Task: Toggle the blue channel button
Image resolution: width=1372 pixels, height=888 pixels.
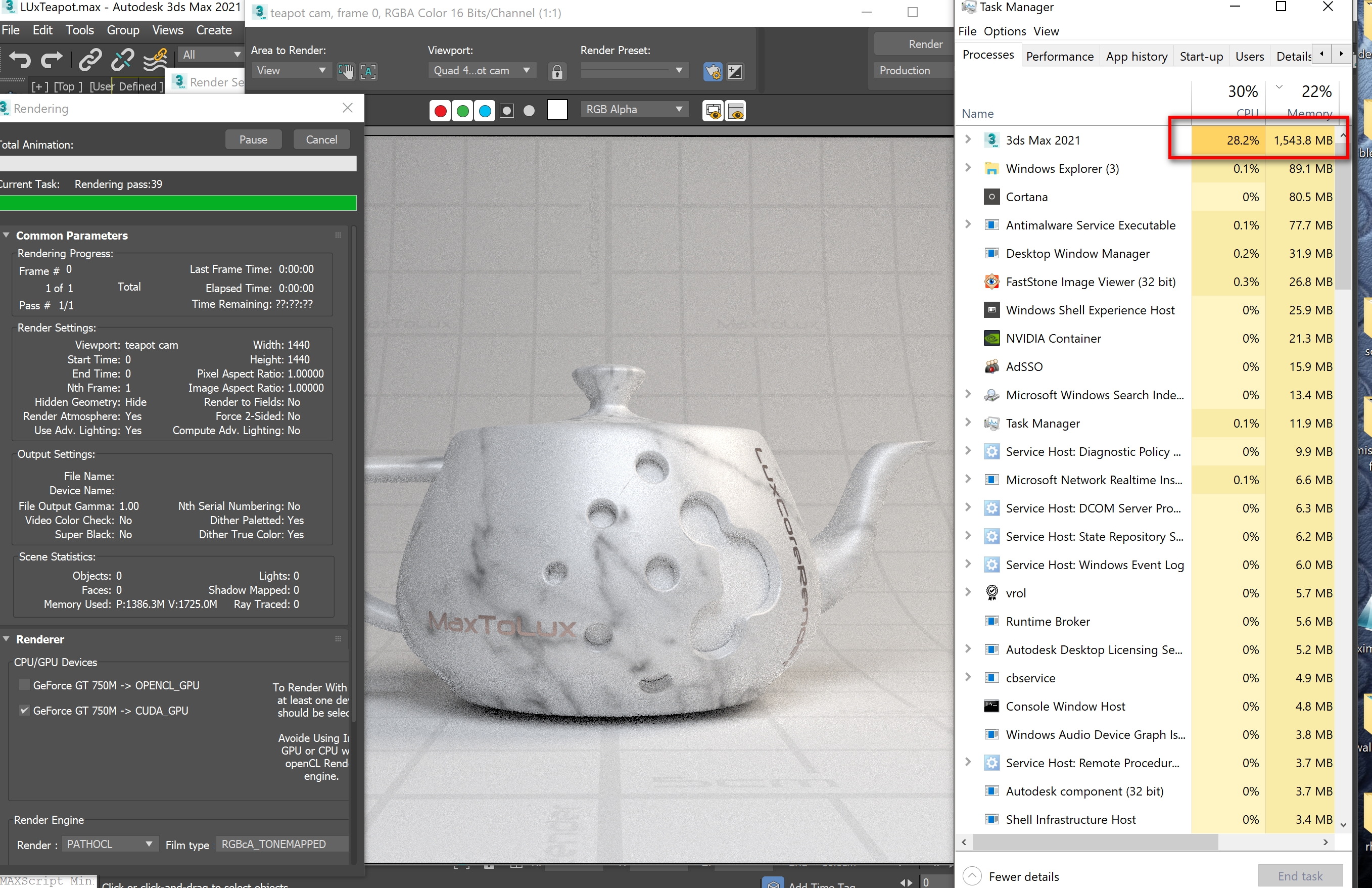Action: click(485, 111)
